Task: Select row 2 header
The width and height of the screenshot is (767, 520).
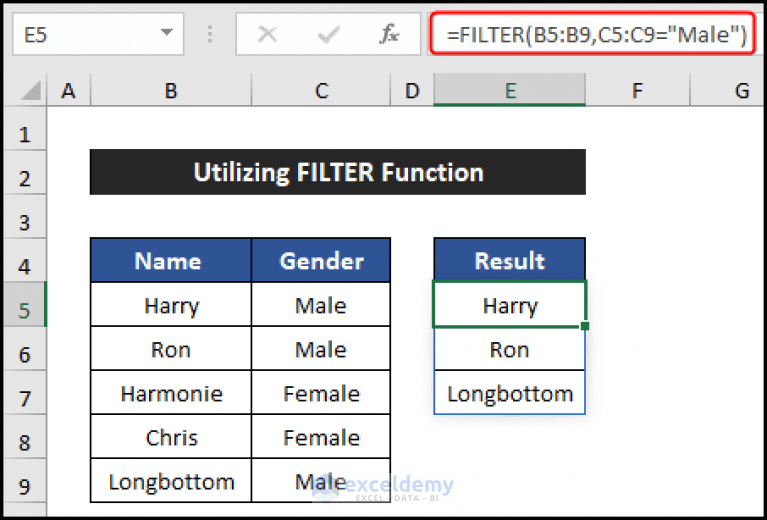Action: (25, 172)
